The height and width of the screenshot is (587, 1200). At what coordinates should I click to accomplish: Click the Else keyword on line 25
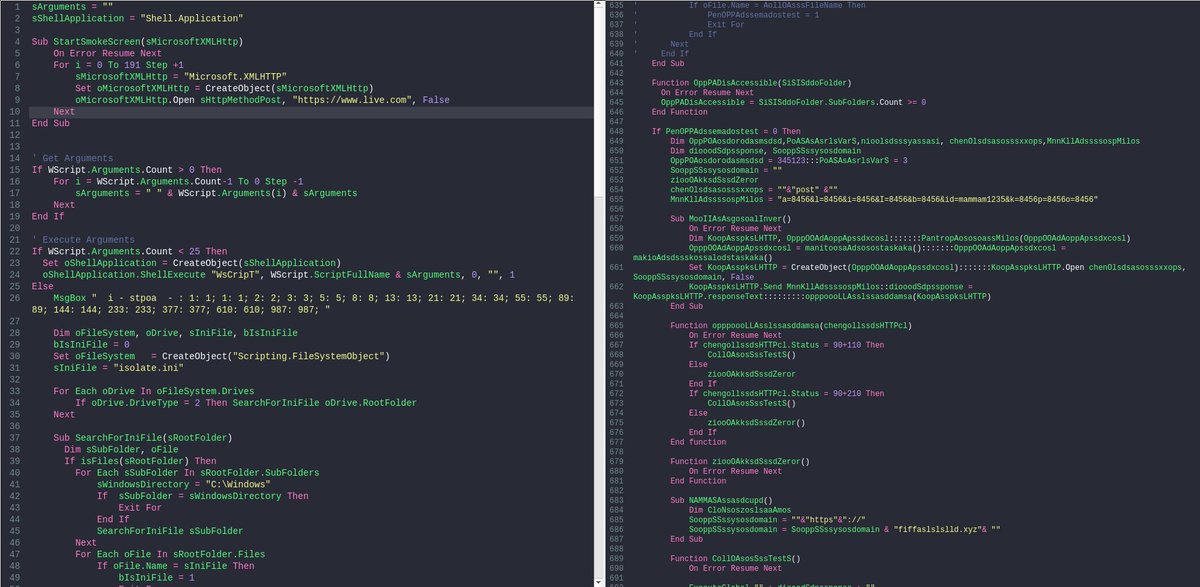click(42, 286)
